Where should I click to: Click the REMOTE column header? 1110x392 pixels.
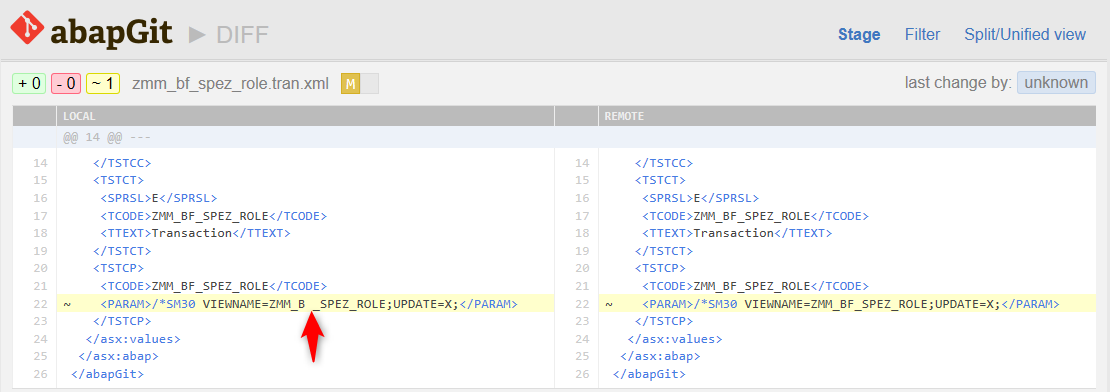tap(847, 116)
